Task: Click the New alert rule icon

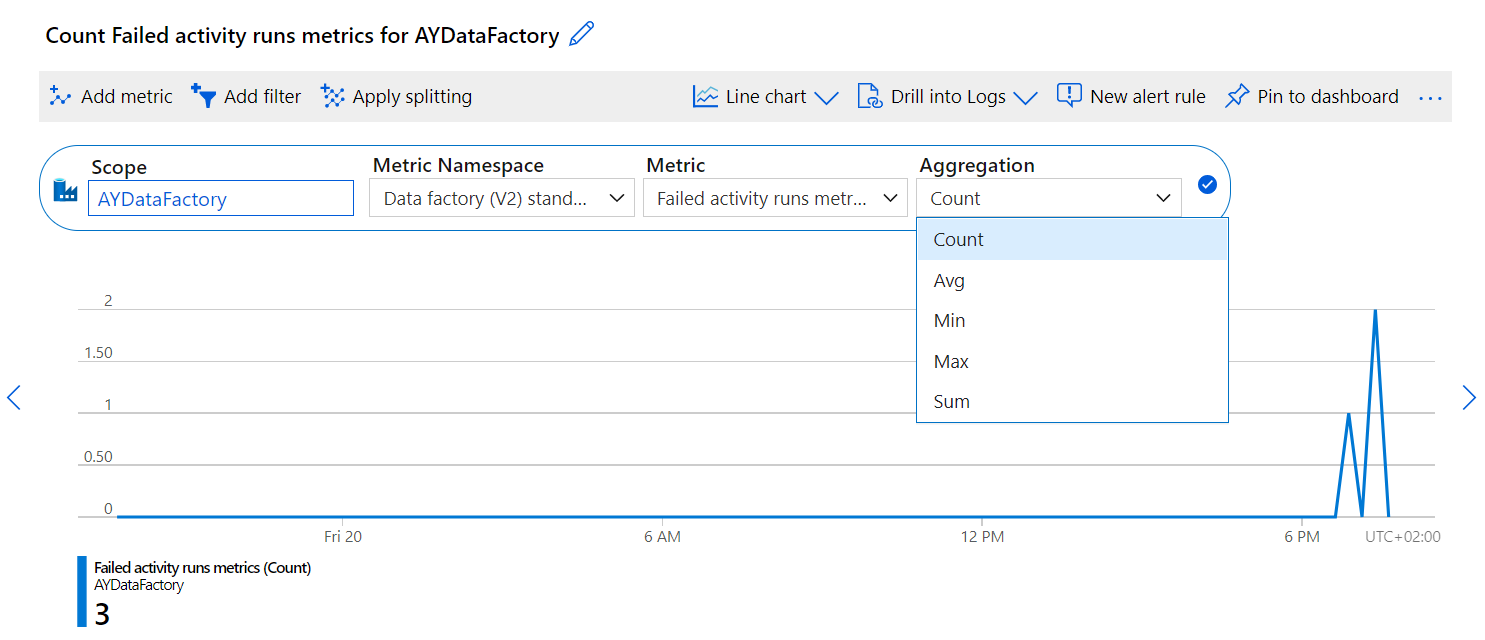Action: coord(1069,96)
